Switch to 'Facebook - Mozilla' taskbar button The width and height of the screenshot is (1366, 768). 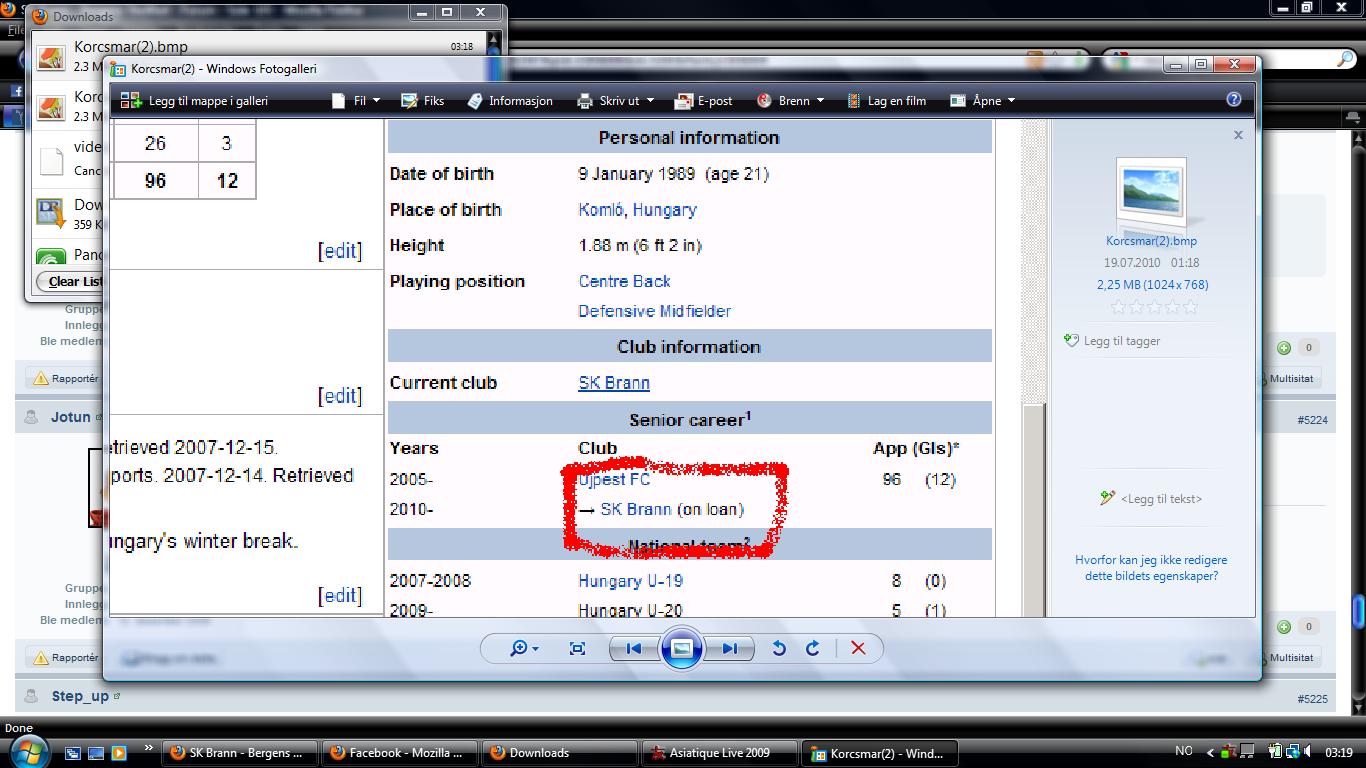pos(399,753)
